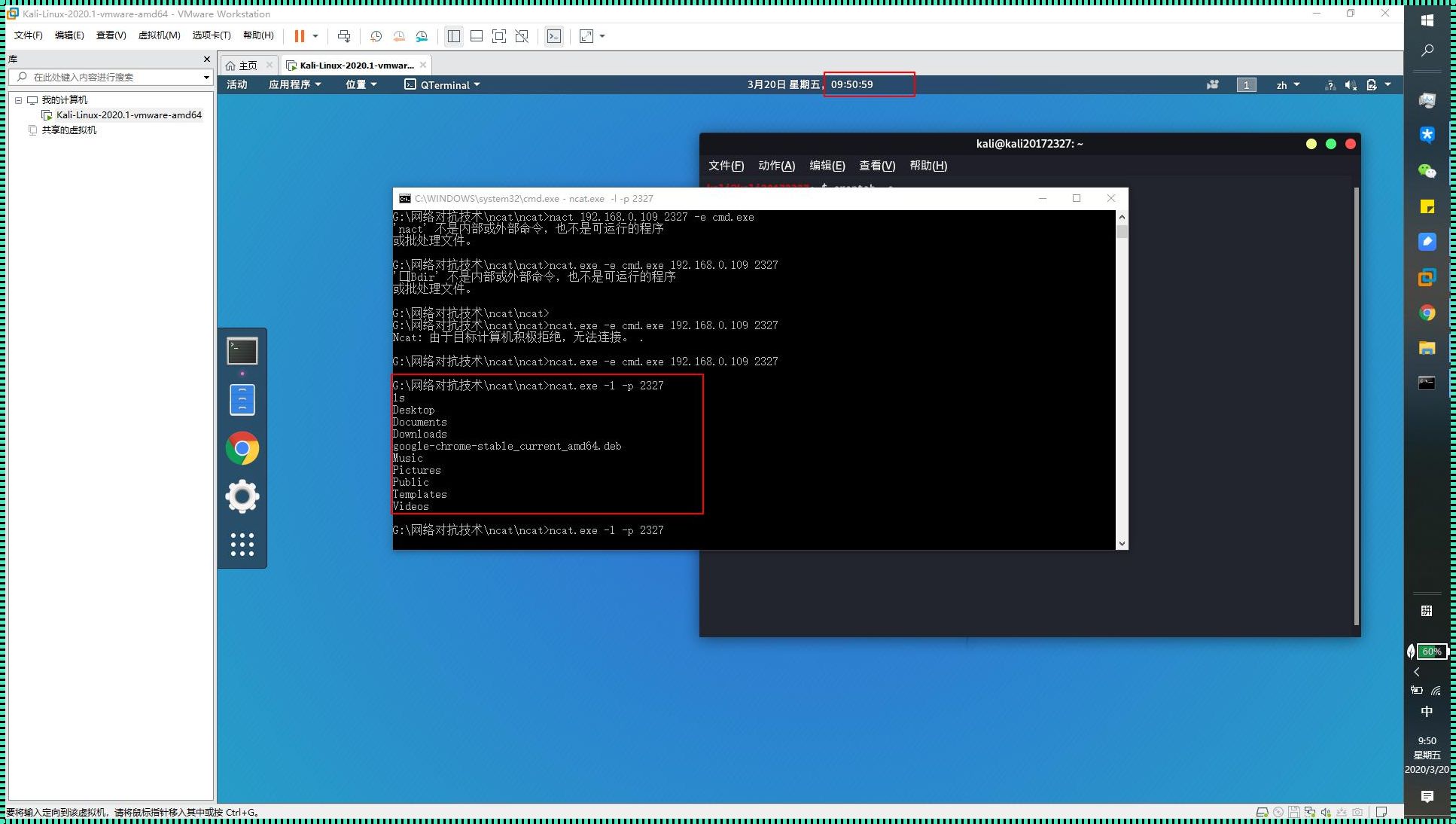Image resolution: width=1456 pixels, height=824 pixels.
Task: Open the stretch display dropdown arrow
Action: click(602, 35)
